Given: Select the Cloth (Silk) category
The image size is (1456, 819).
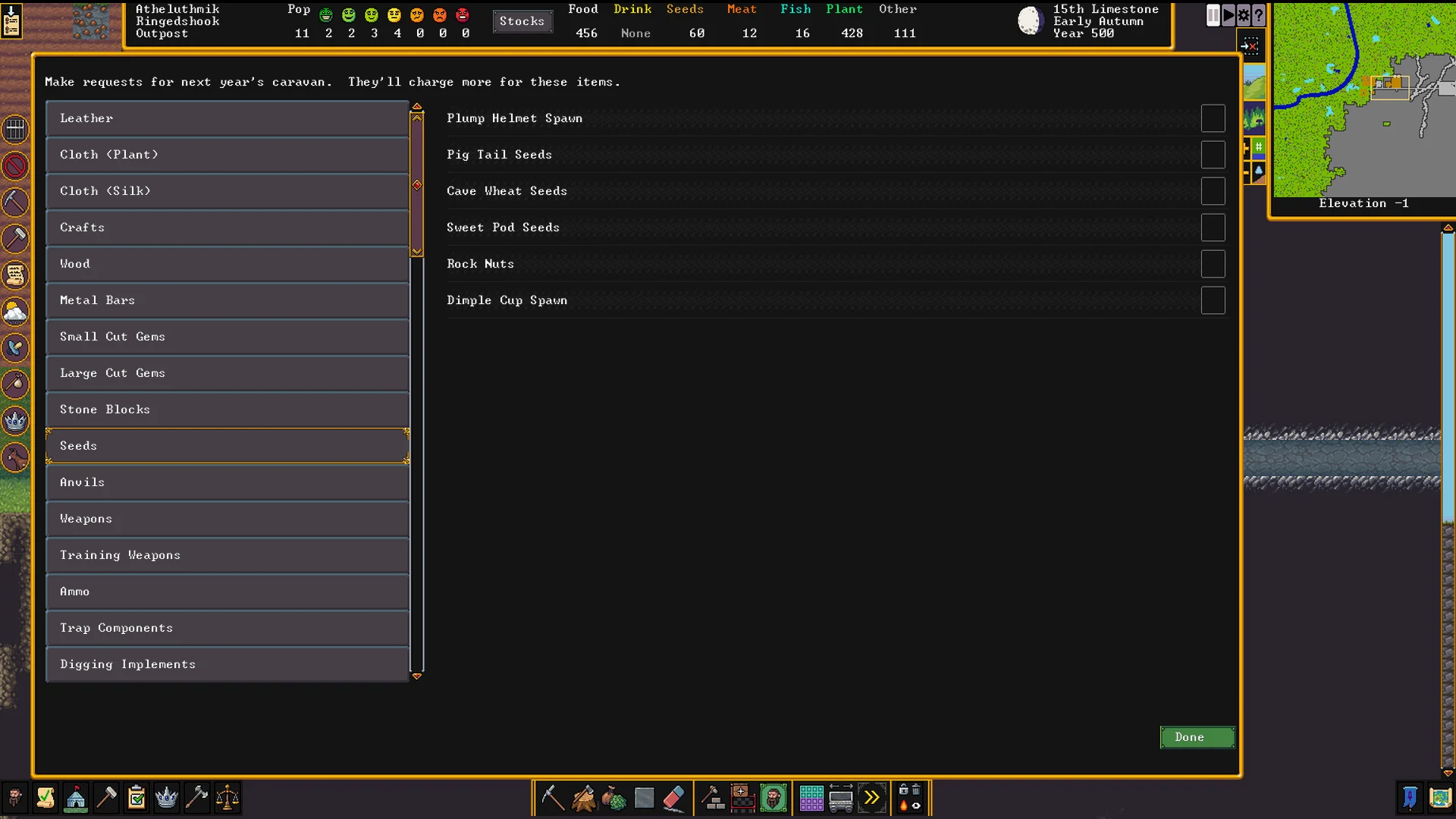Looking at the screenshot, I should click(227, 191).
